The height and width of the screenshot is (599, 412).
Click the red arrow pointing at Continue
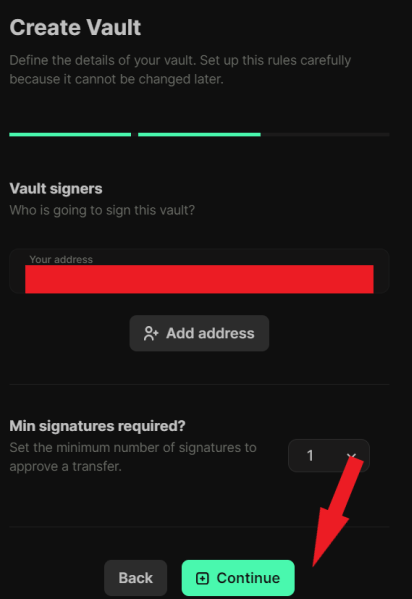point(336,512)
